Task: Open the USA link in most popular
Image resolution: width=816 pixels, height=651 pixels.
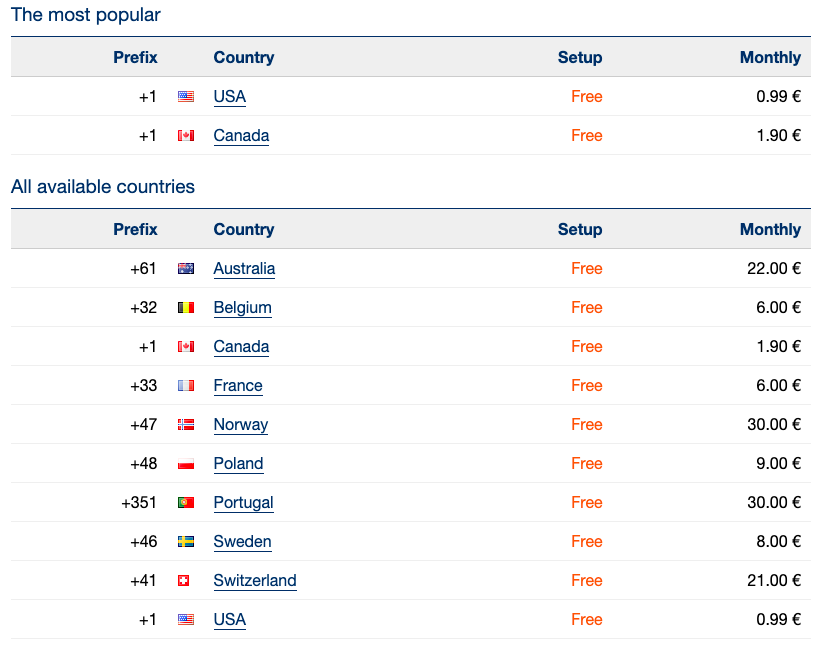Action: [x=230, y=97]
